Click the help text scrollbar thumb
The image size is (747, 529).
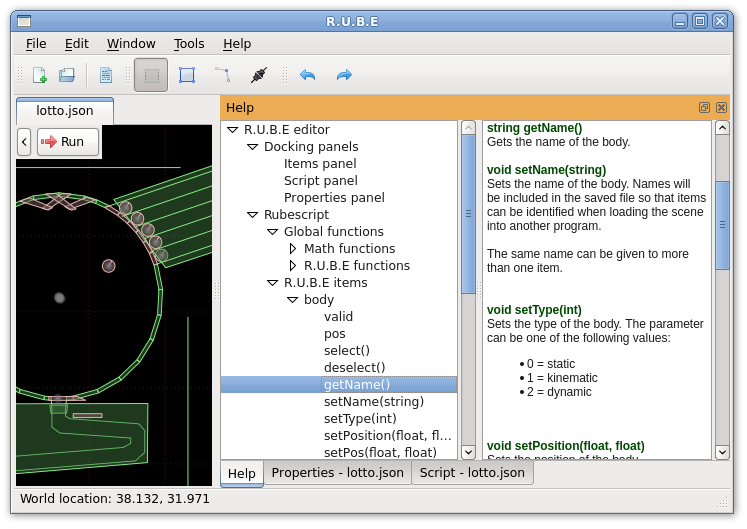pos(722,225)
